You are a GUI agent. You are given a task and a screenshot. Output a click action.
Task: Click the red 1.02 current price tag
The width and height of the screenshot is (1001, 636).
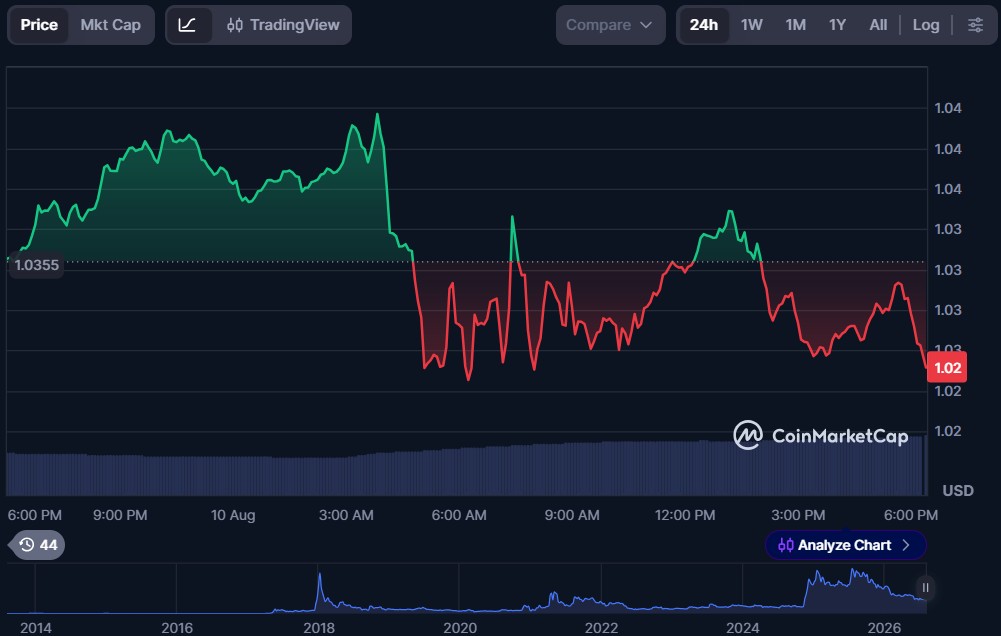[947, 368]
